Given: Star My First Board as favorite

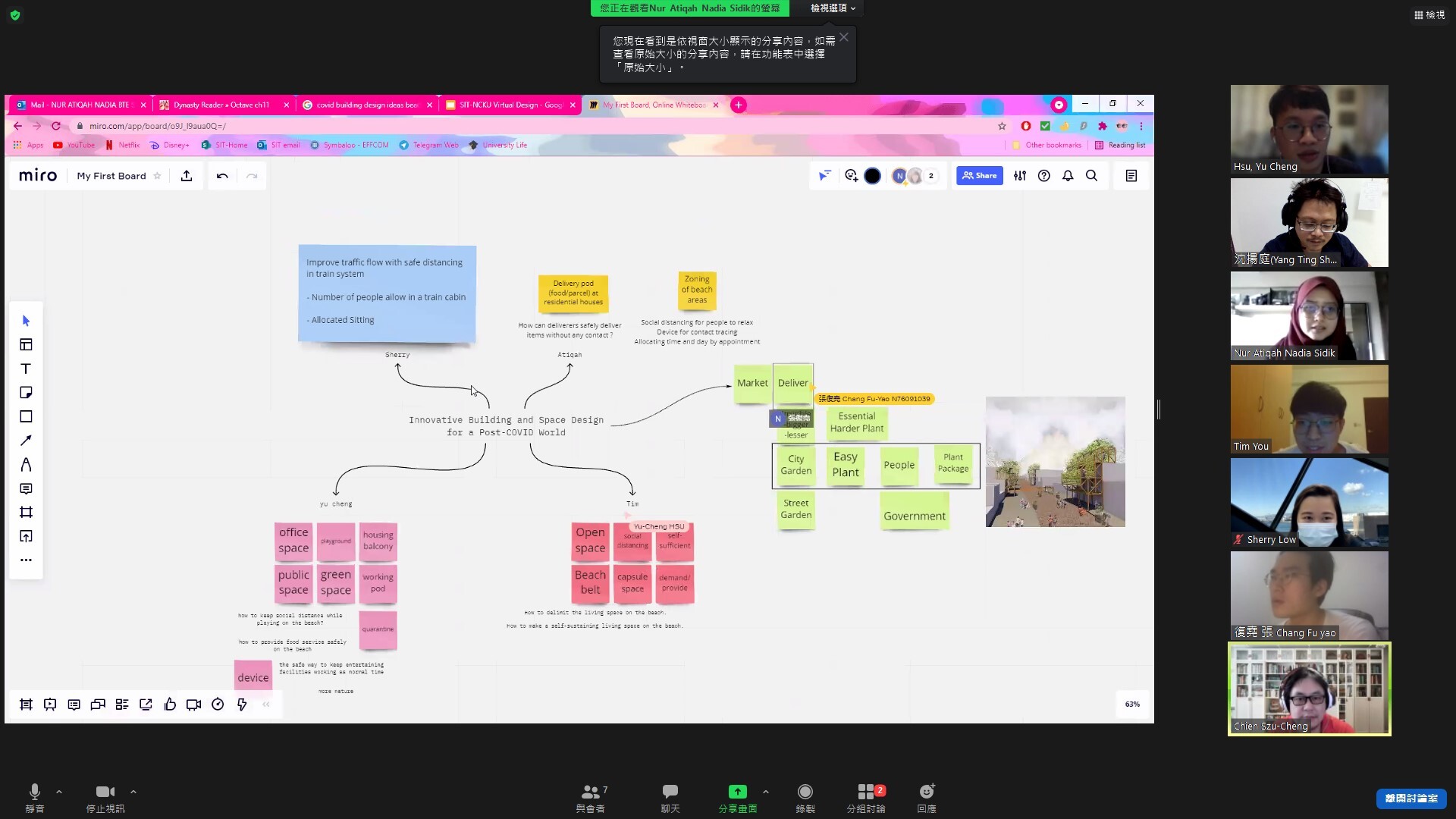Looking at the screenshot, I should (158, 176).
